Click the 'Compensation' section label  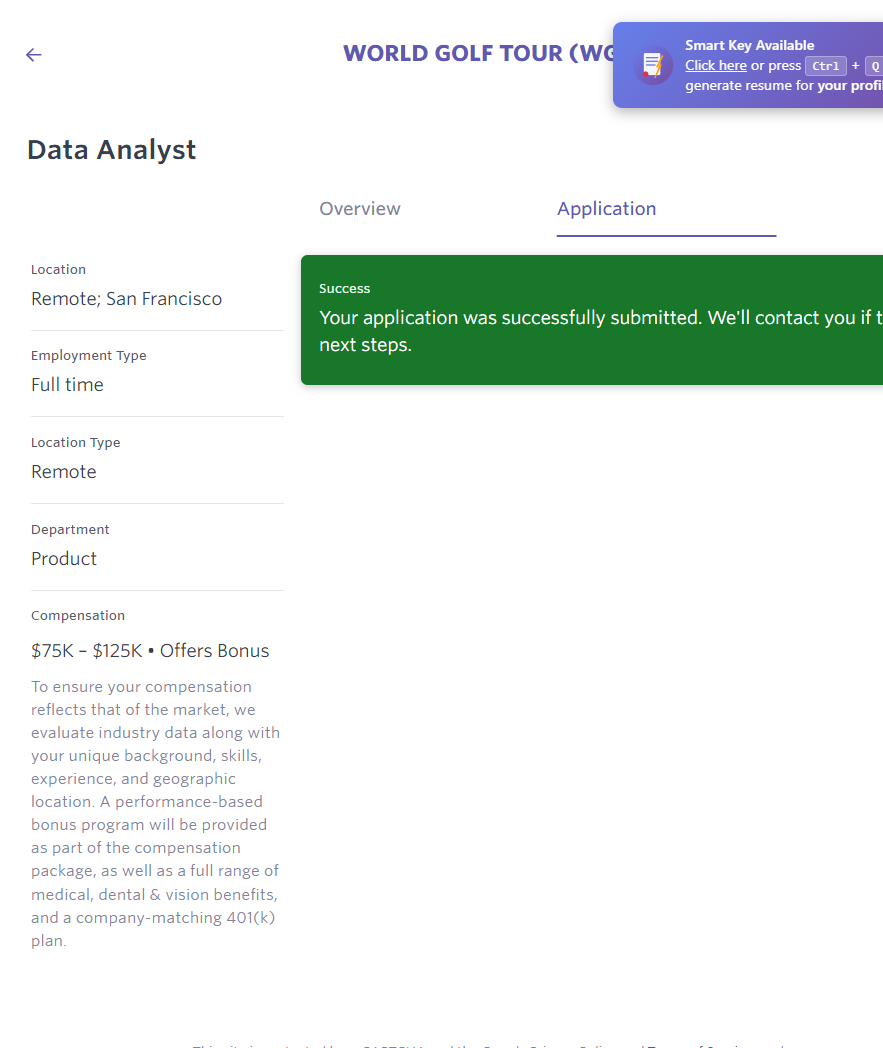[78, 616]
